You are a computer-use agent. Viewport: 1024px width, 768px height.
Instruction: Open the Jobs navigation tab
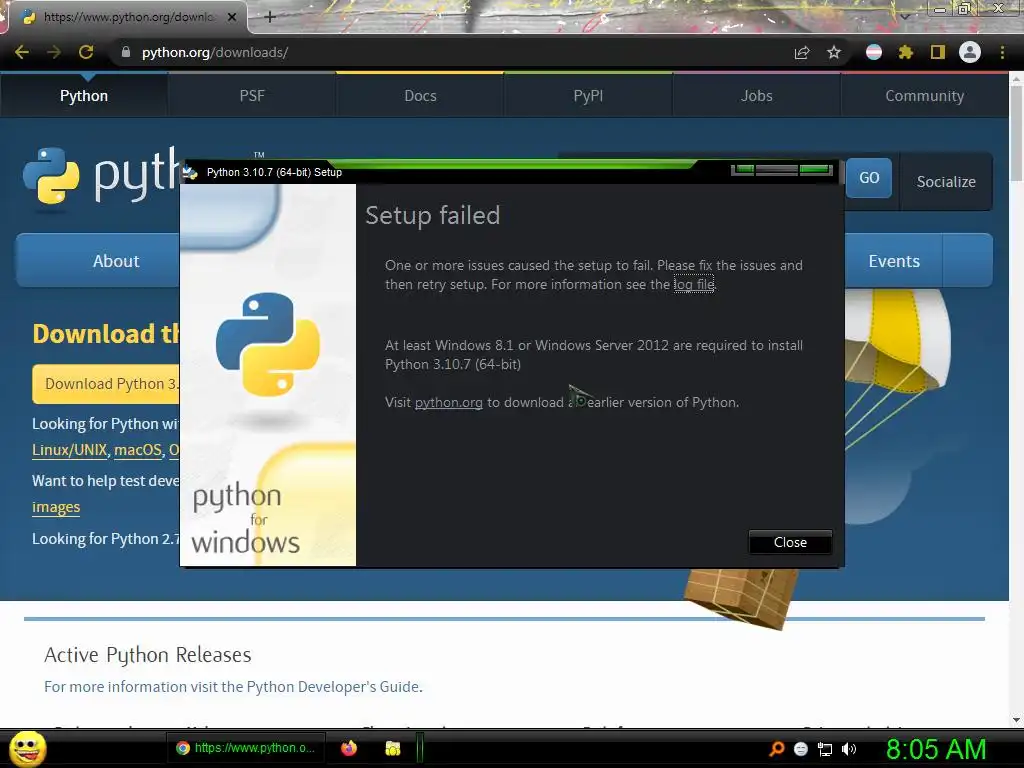[x=756, y=95]
